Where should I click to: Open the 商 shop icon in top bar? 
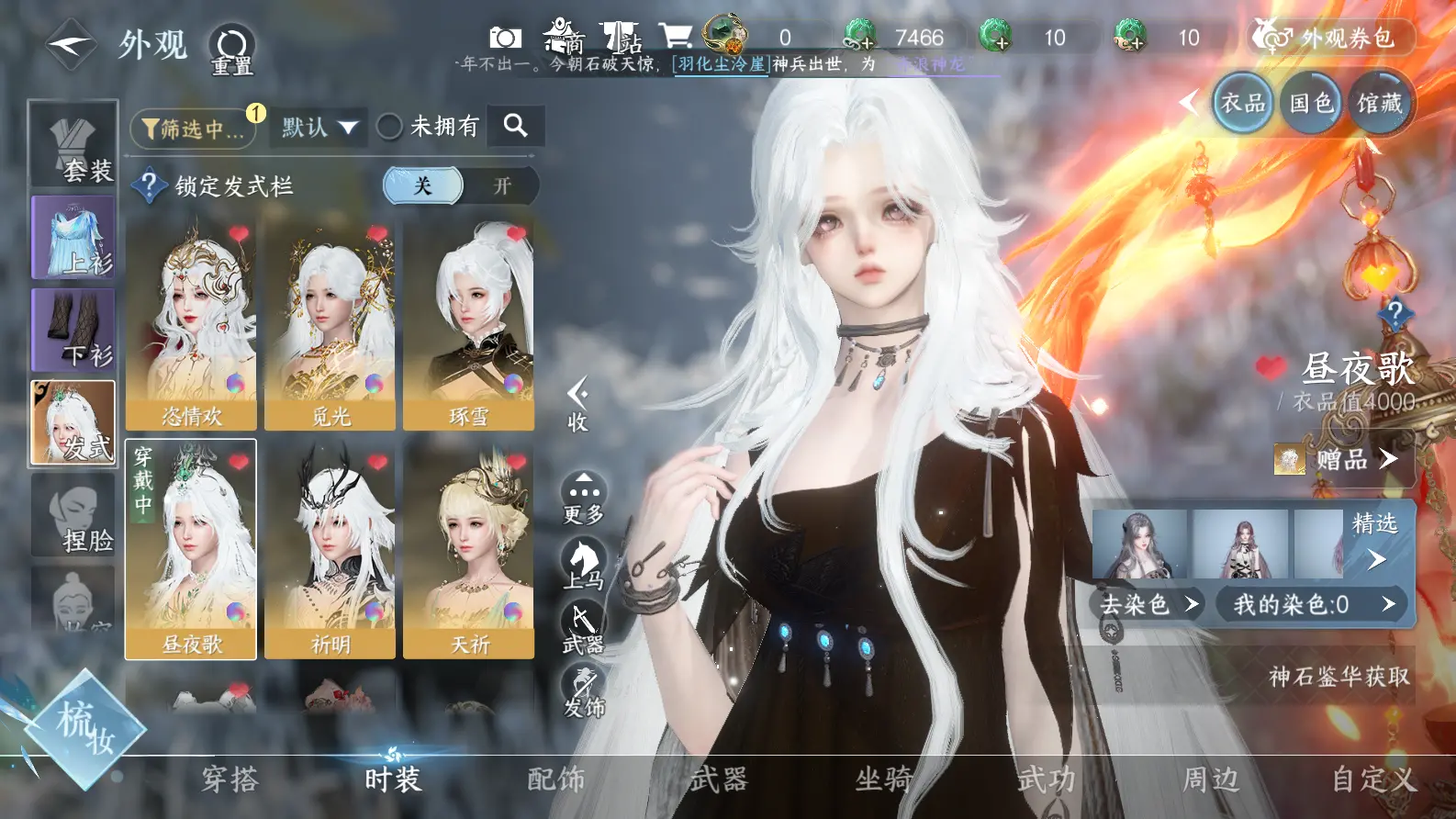click(x=564, y=37)
